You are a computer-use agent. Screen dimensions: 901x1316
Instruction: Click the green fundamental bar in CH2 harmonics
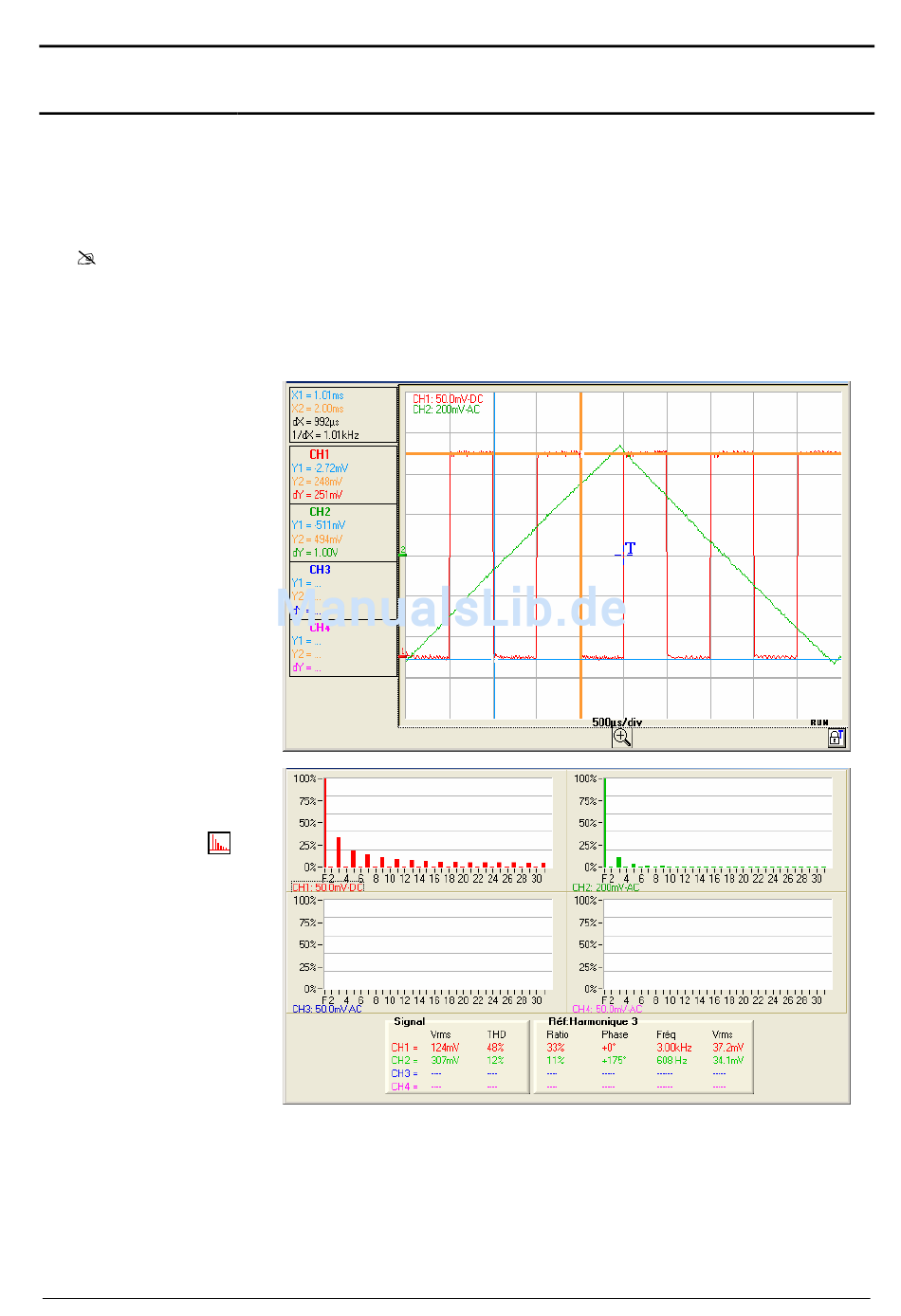605,823
